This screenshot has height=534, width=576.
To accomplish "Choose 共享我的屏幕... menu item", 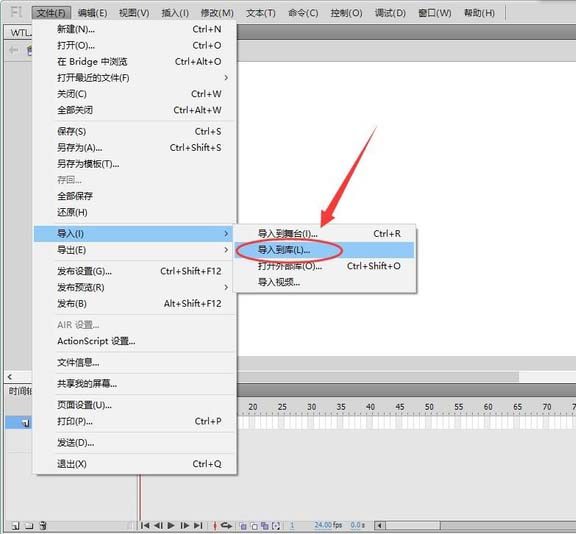I will point(134,384).
